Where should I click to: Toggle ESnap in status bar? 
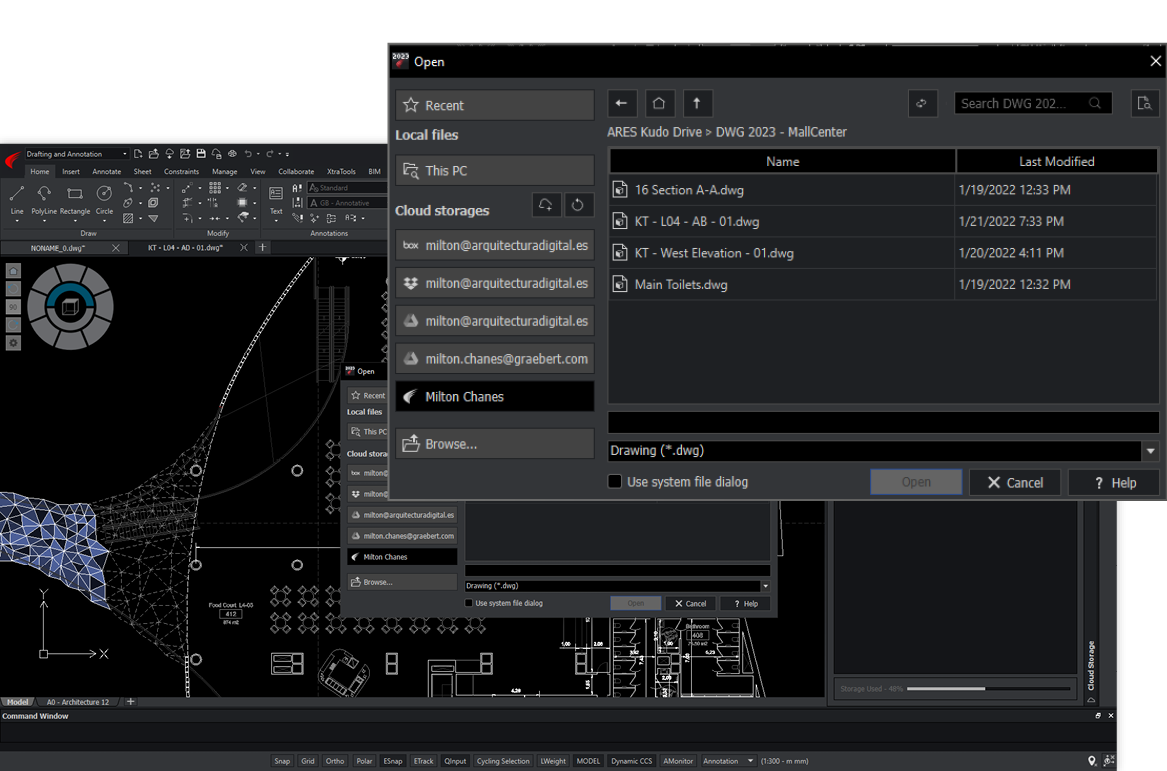click(392, 761)
